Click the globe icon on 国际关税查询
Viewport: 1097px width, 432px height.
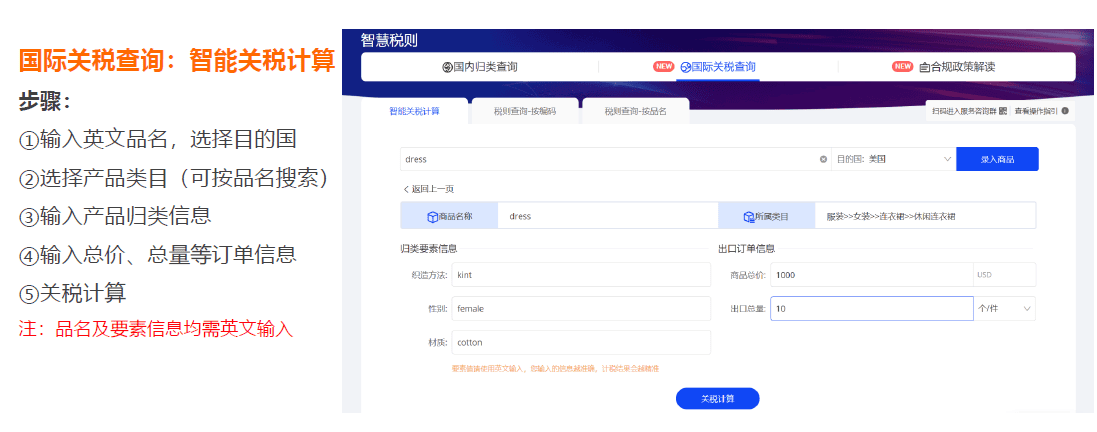(x=685, y=67)
